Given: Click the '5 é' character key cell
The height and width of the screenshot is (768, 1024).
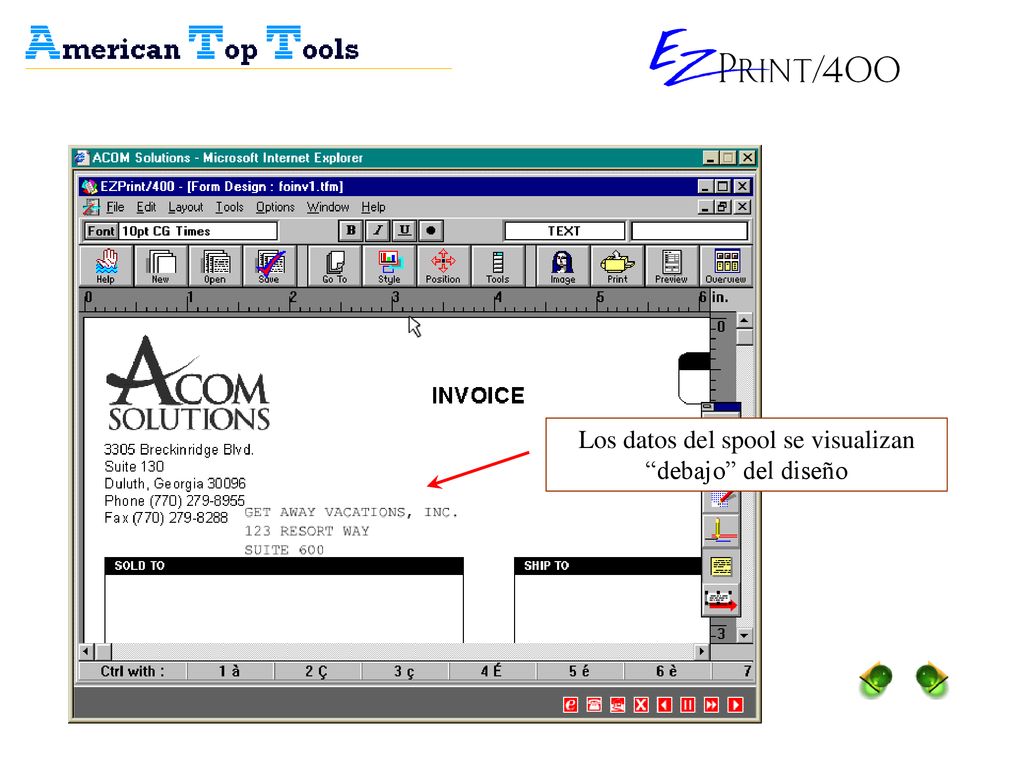Looking at the screenshot, I should pos(579,671).
